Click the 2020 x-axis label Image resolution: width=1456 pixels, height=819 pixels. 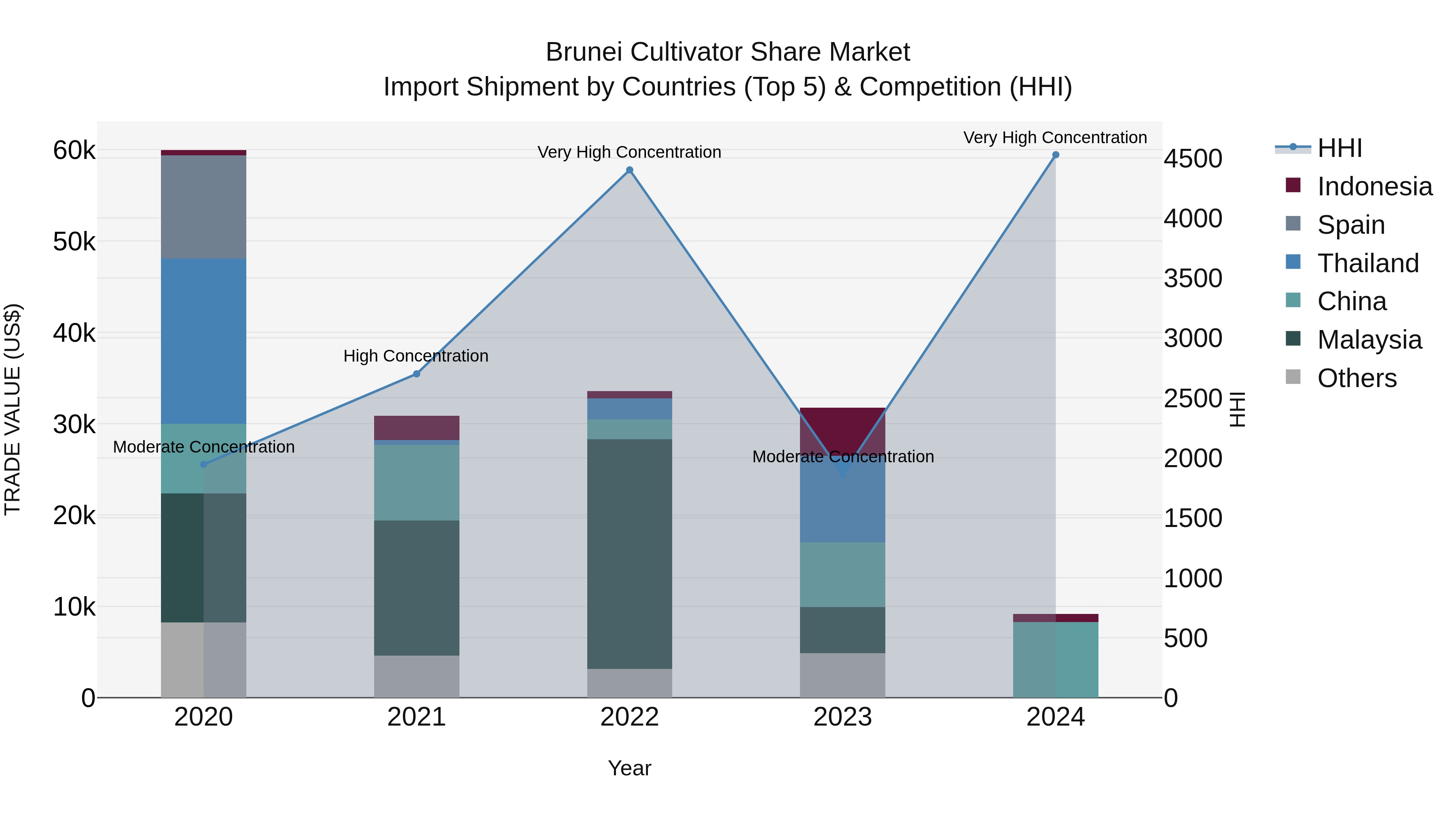pyautogui.click(x=203, y=717)
